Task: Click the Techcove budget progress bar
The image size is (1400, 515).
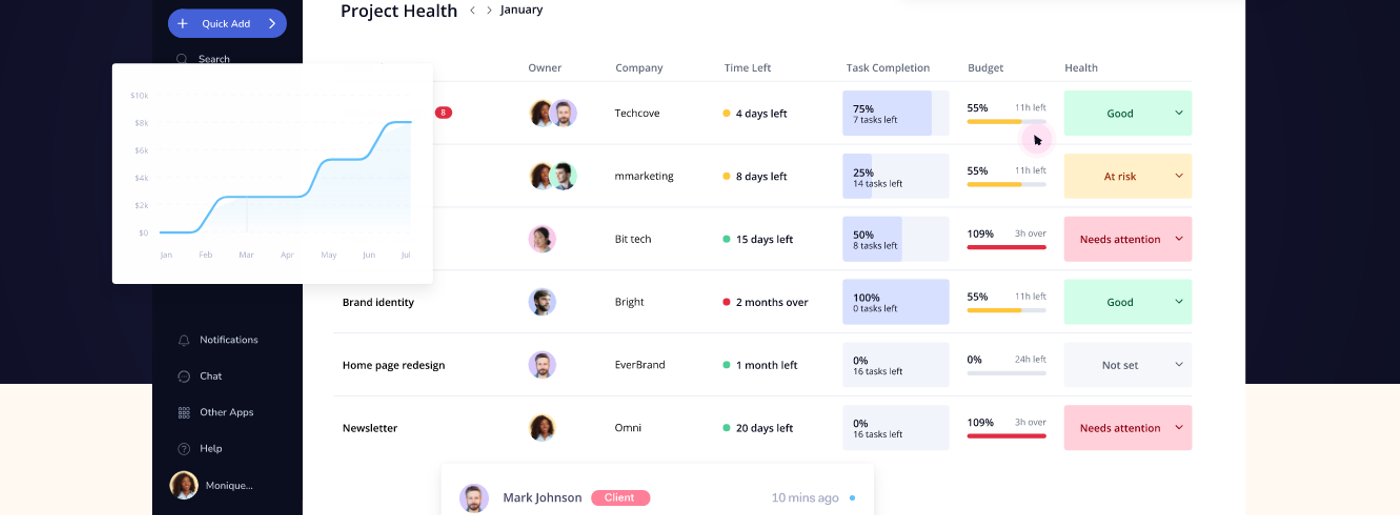Action: (x=1006, y=122)
